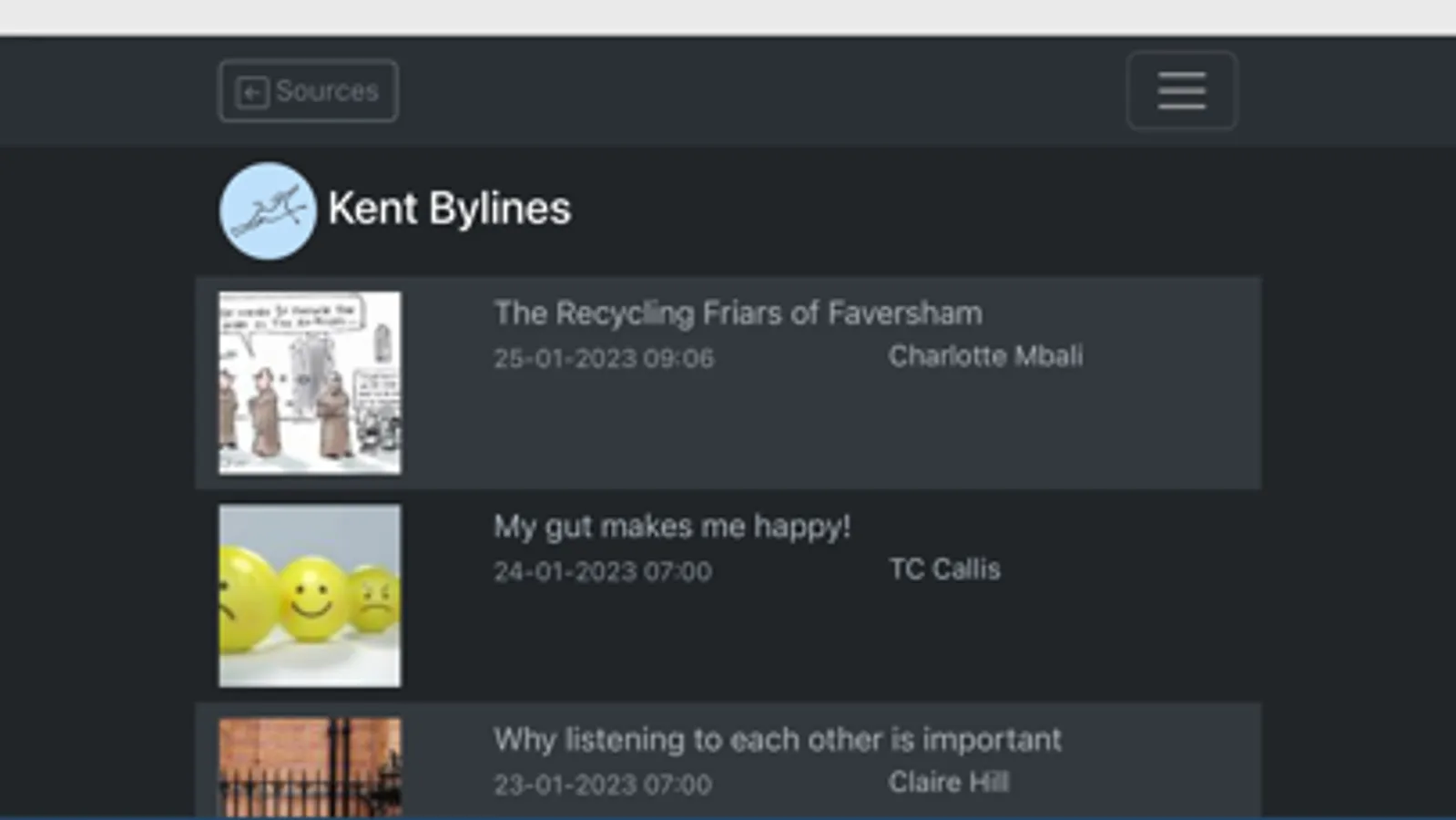Click the 24-01-2023 07:00 date stamp
1456x820 pixels.
point(603,571)
